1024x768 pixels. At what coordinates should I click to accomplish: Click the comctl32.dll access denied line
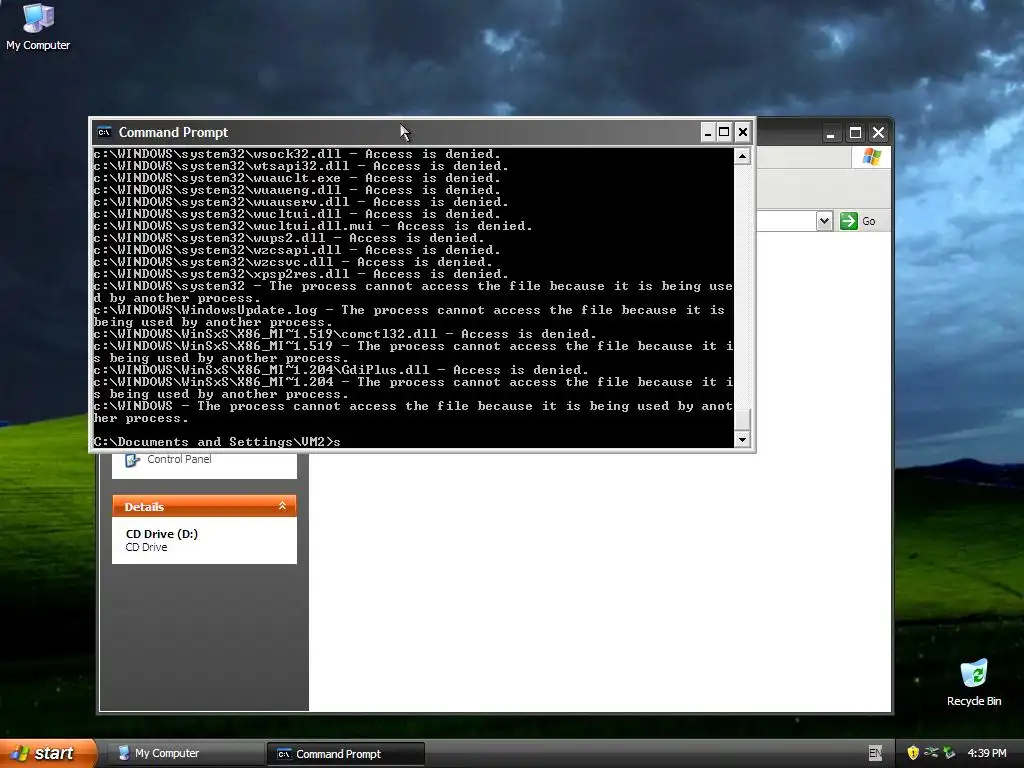[345, 334]
